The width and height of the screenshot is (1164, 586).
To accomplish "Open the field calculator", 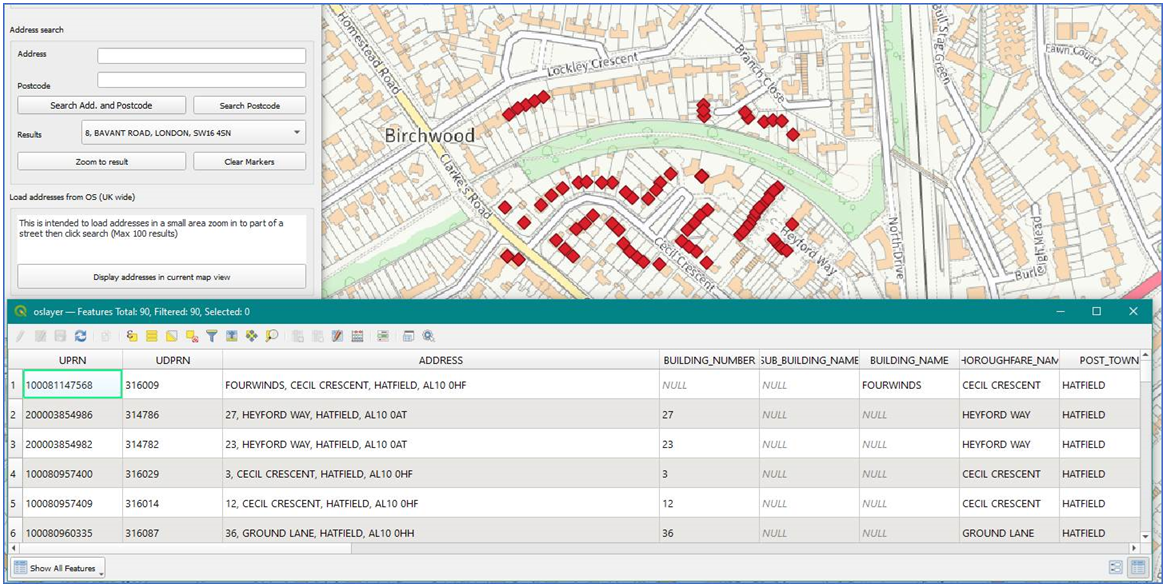I will tap(357, 337).
